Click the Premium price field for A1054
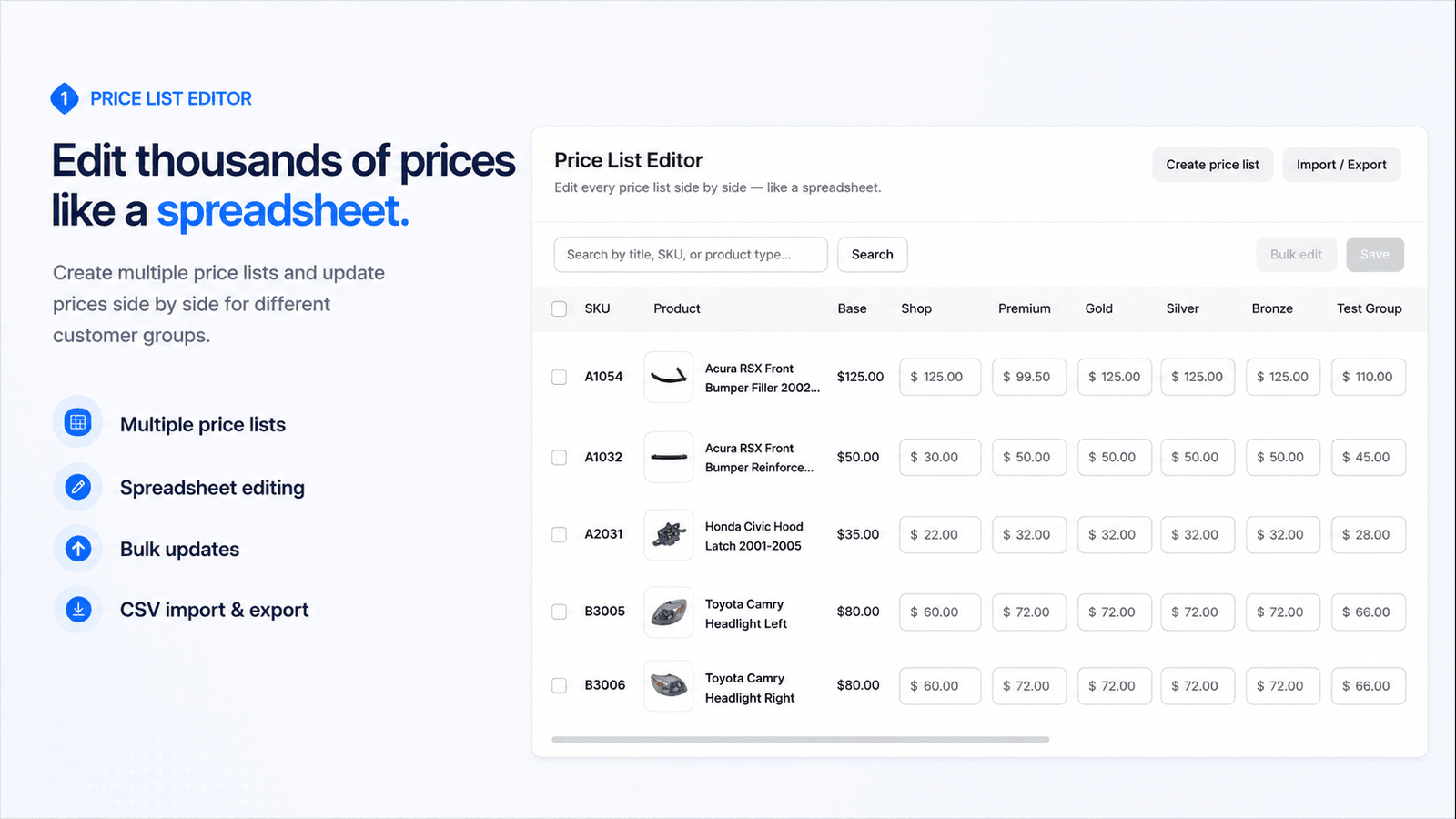The image size is (1456, 819). click(x=1029, y=377)
